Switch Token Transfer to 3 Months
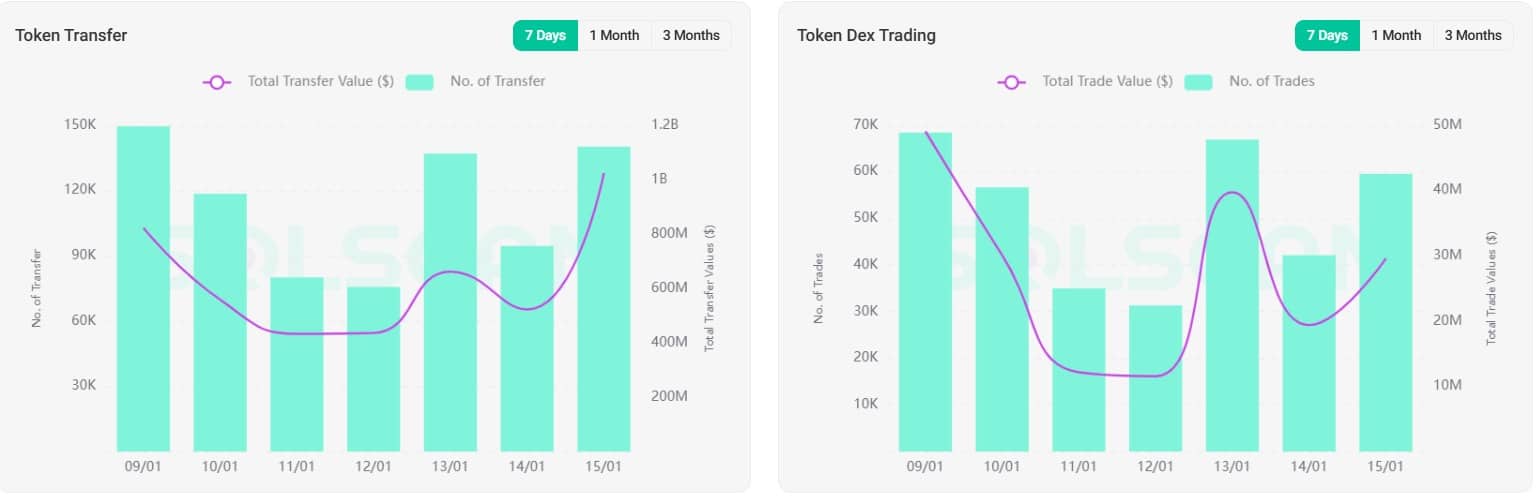Image resolution: width=1536 pixels, height=499 pixels. (691, 36)
